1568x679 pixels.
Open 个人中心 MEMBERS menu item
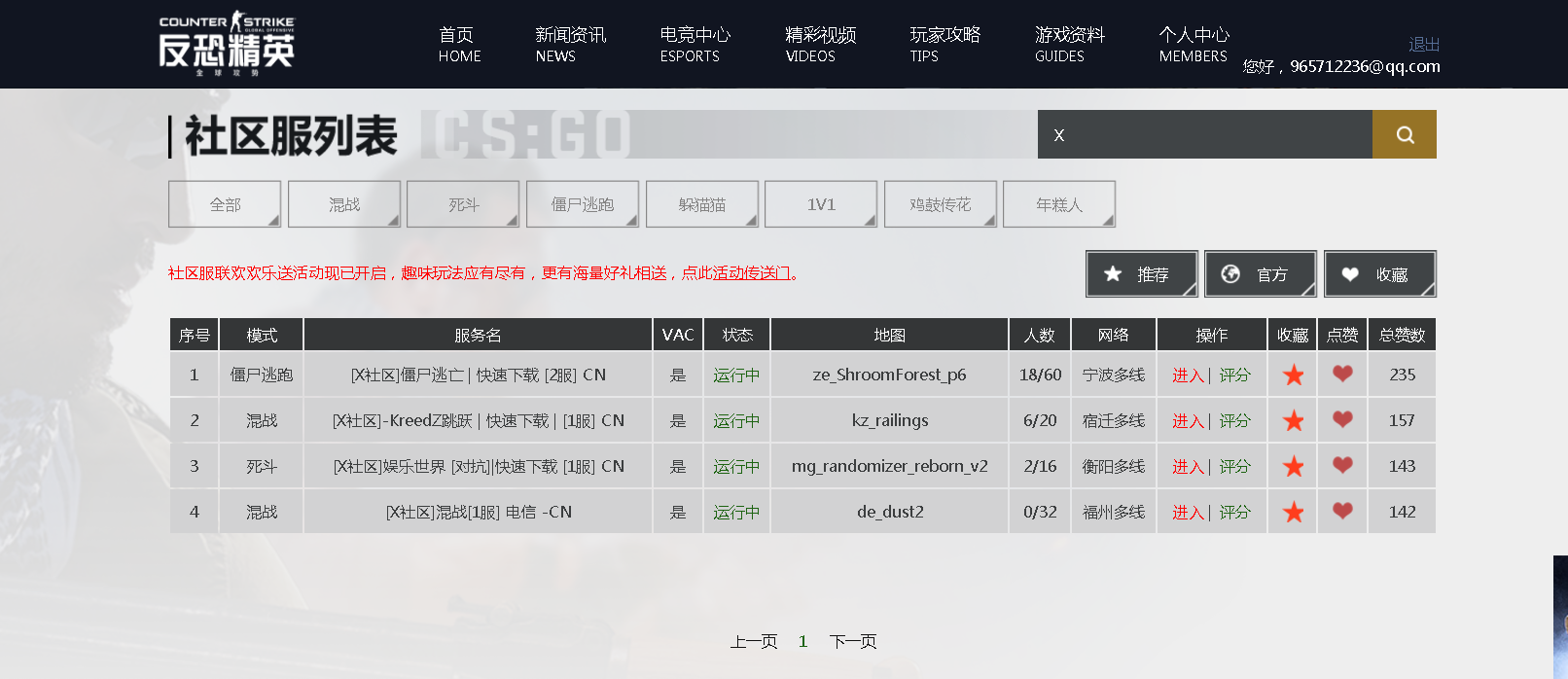(1194, 45)
